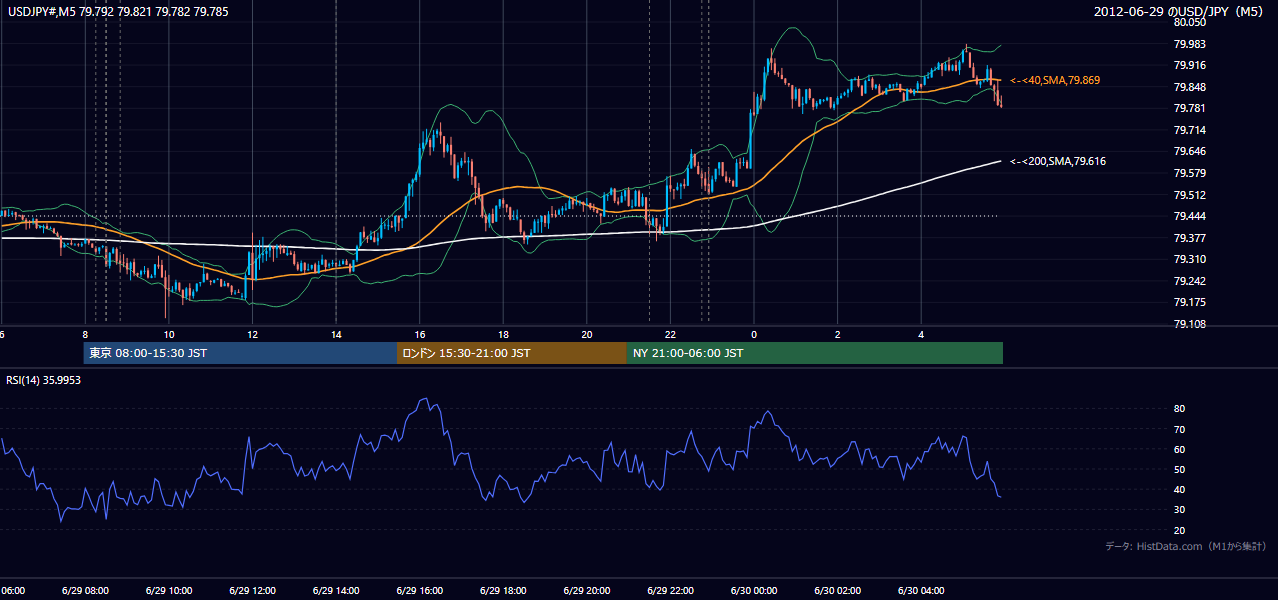Screen dimensions: 1278x600
Task: Click the 6/29 20:00 time axis label
Action: click(x=586, y=591)
